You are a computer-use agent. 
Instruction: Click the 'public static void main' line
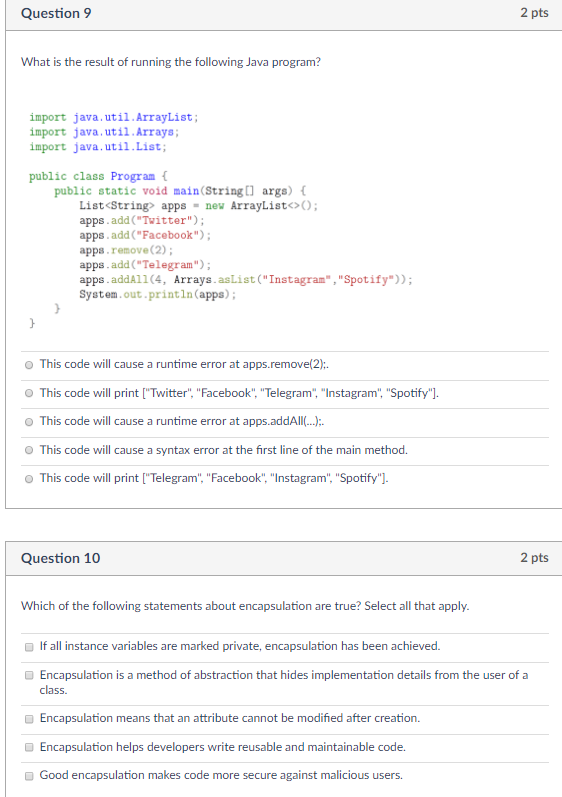[x=180, y=191]
